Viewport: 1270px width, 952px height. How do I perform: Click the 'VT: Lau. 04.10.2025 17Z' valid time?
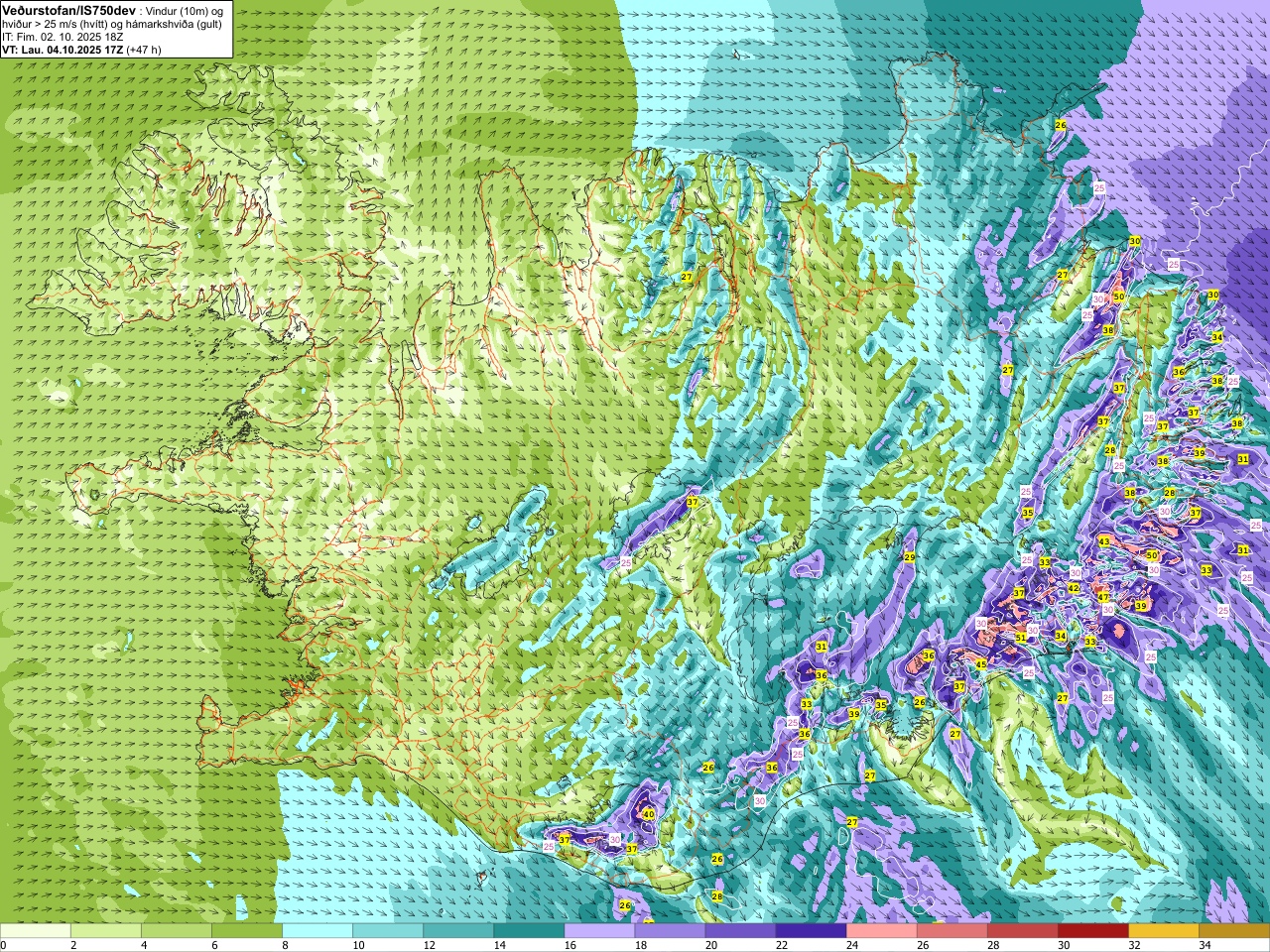pos(62,50)
